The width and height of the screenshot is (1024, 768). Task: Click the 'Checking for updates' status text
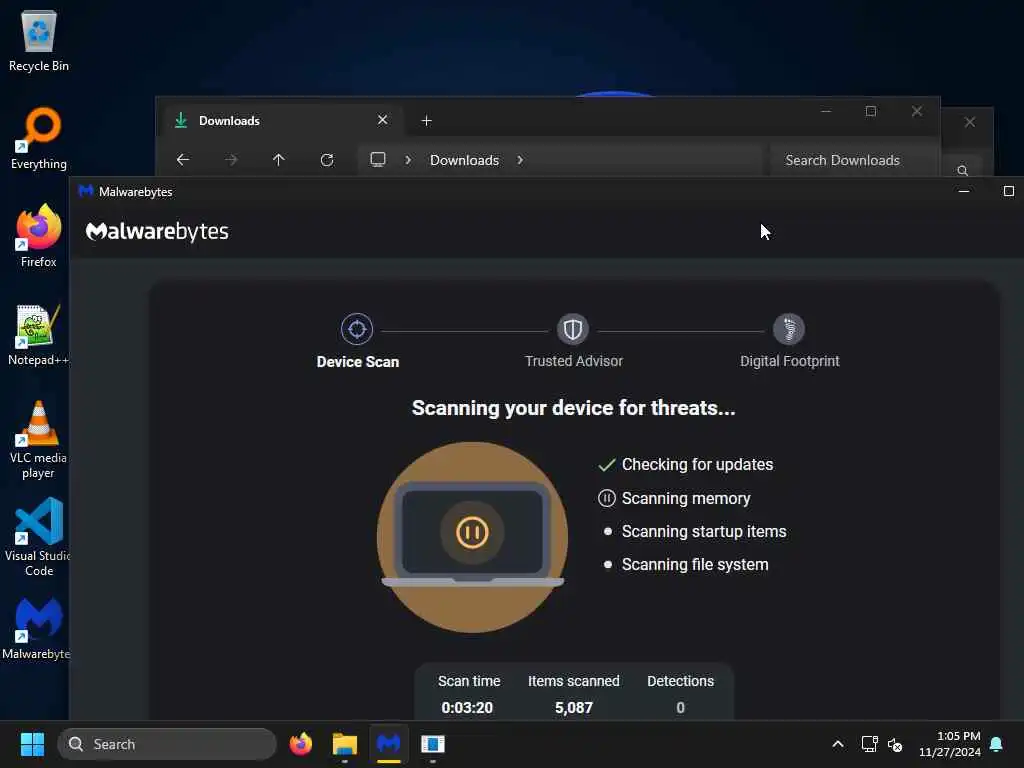(697, 464)
